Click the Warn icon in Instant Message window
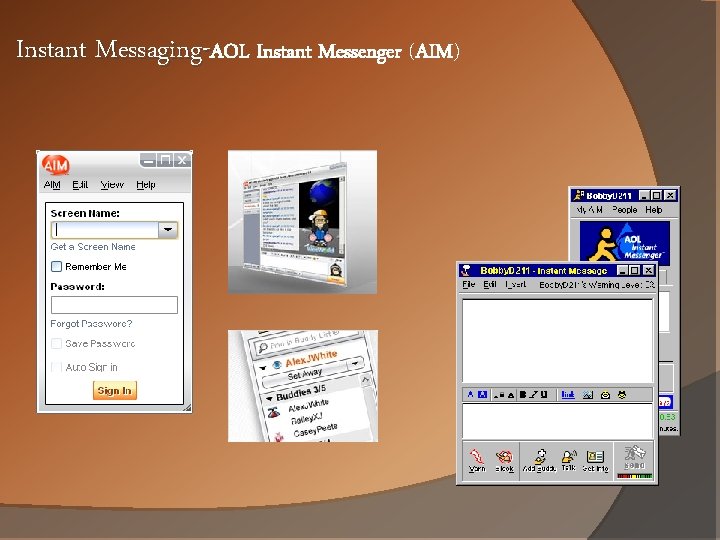The image size is (720, 540). 477,459
